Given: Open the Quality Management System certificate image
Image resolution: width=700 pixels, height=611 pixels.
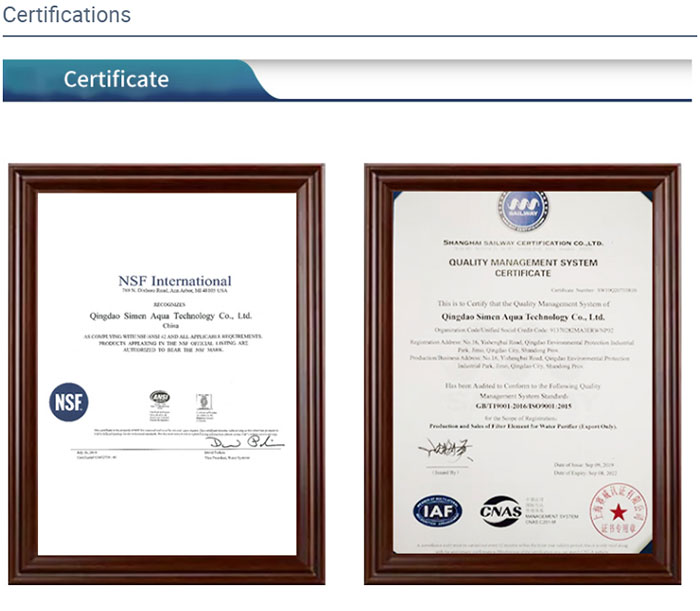Looking at the screenshot, I should coord(522,374).
